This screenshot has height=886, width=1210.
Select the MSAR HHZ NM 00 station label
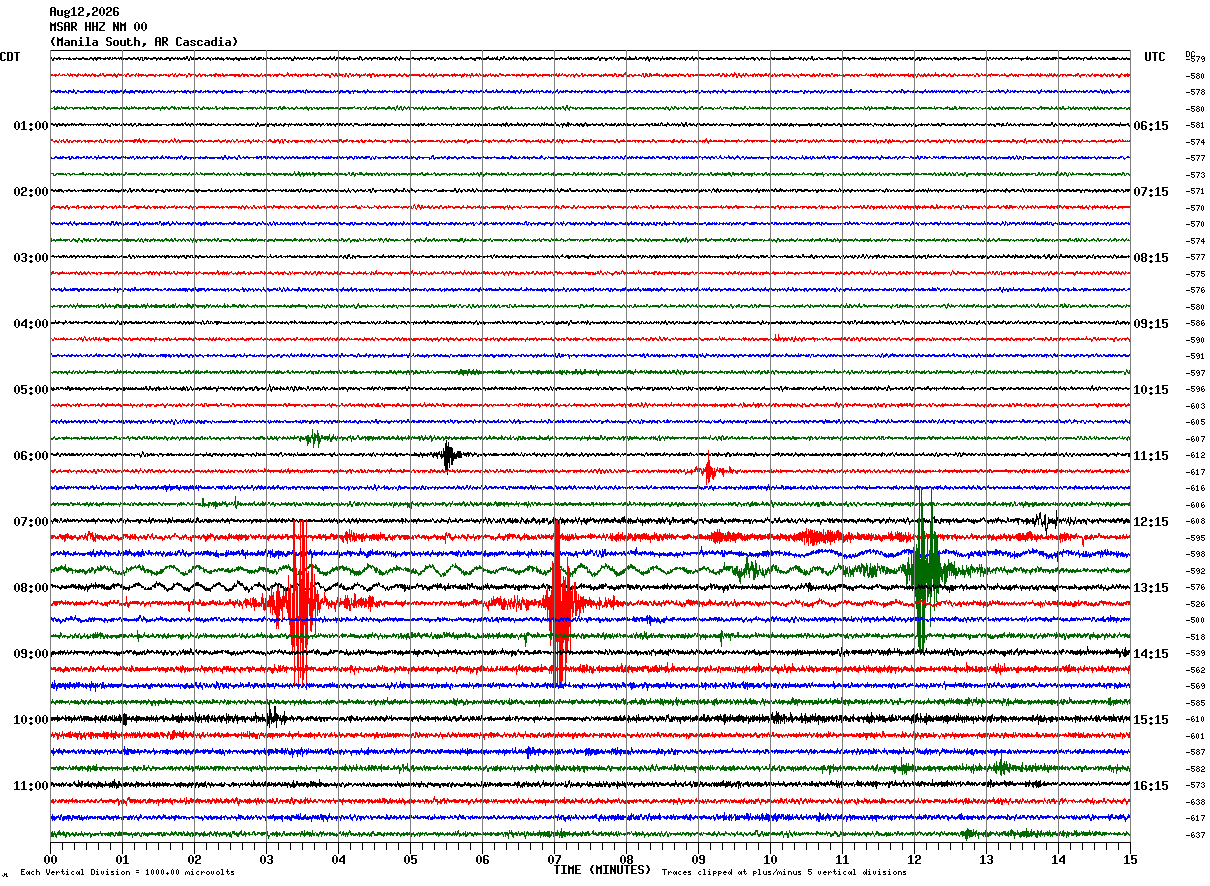tap(98, 27)
